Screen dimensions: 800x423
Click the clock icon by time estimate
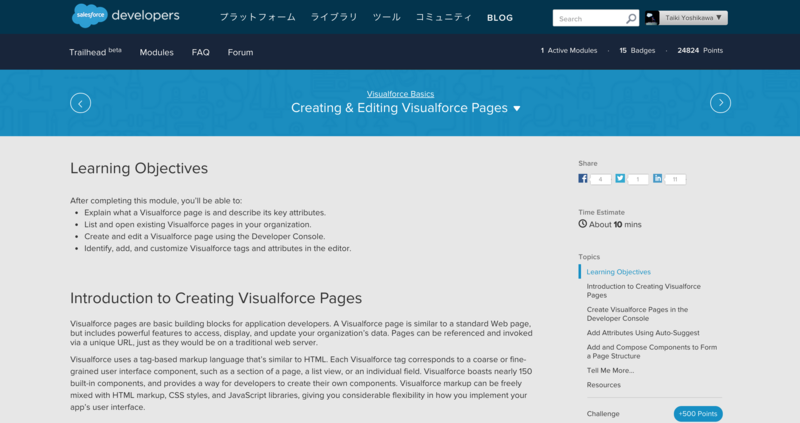coord(583,224)
